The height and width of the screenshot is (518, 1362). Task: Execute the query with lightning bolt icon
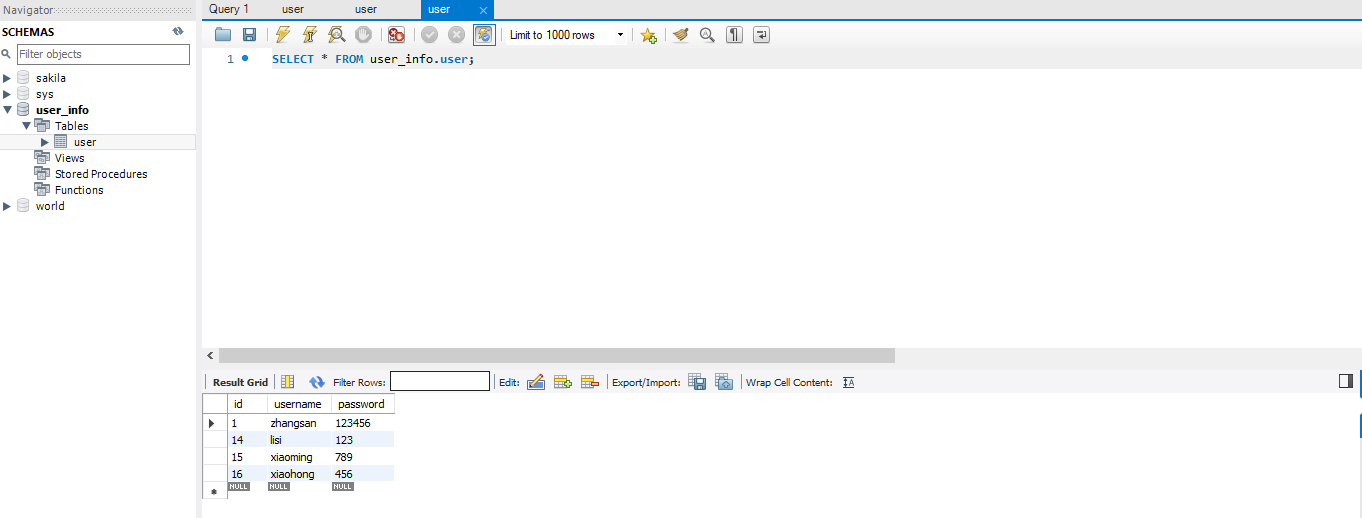click(283, 35)
